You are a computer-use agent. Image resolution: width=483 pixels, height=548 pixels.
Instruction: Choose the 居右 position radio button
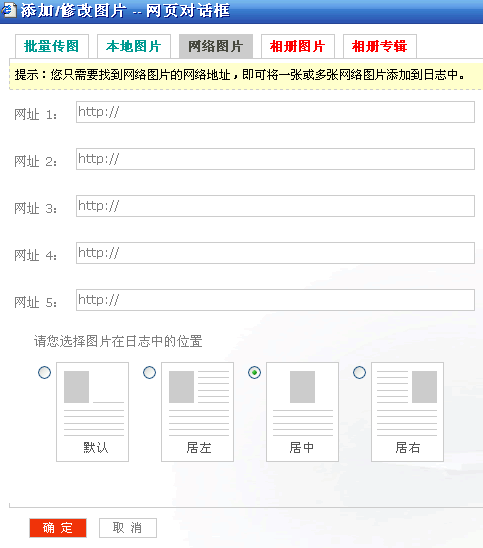(x=360, y=373)
